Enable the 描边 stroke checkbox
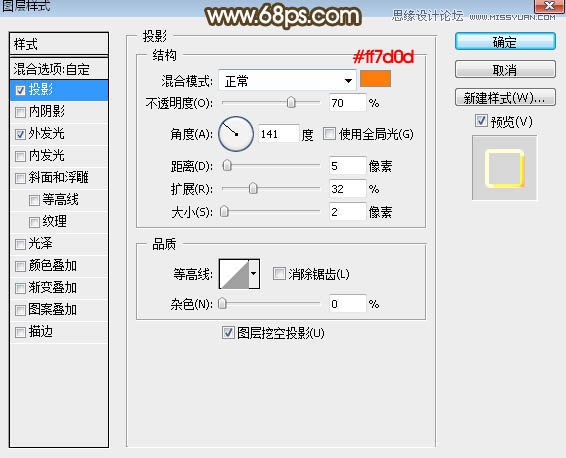Image resolution: width=566 pixels, height=458 pixels. (20, 332)
